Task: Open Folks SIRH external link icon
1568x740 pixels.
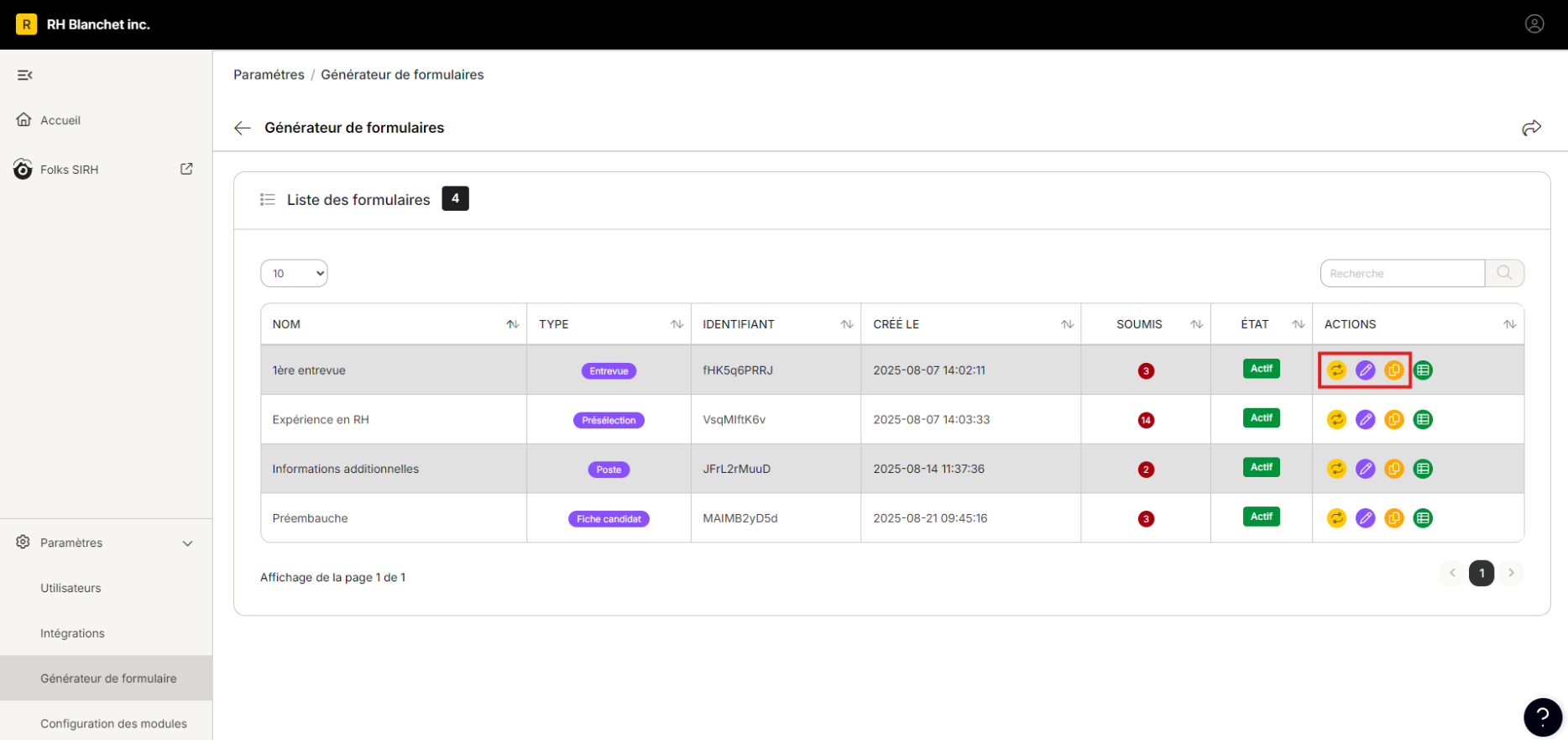Action: (186, 169)
